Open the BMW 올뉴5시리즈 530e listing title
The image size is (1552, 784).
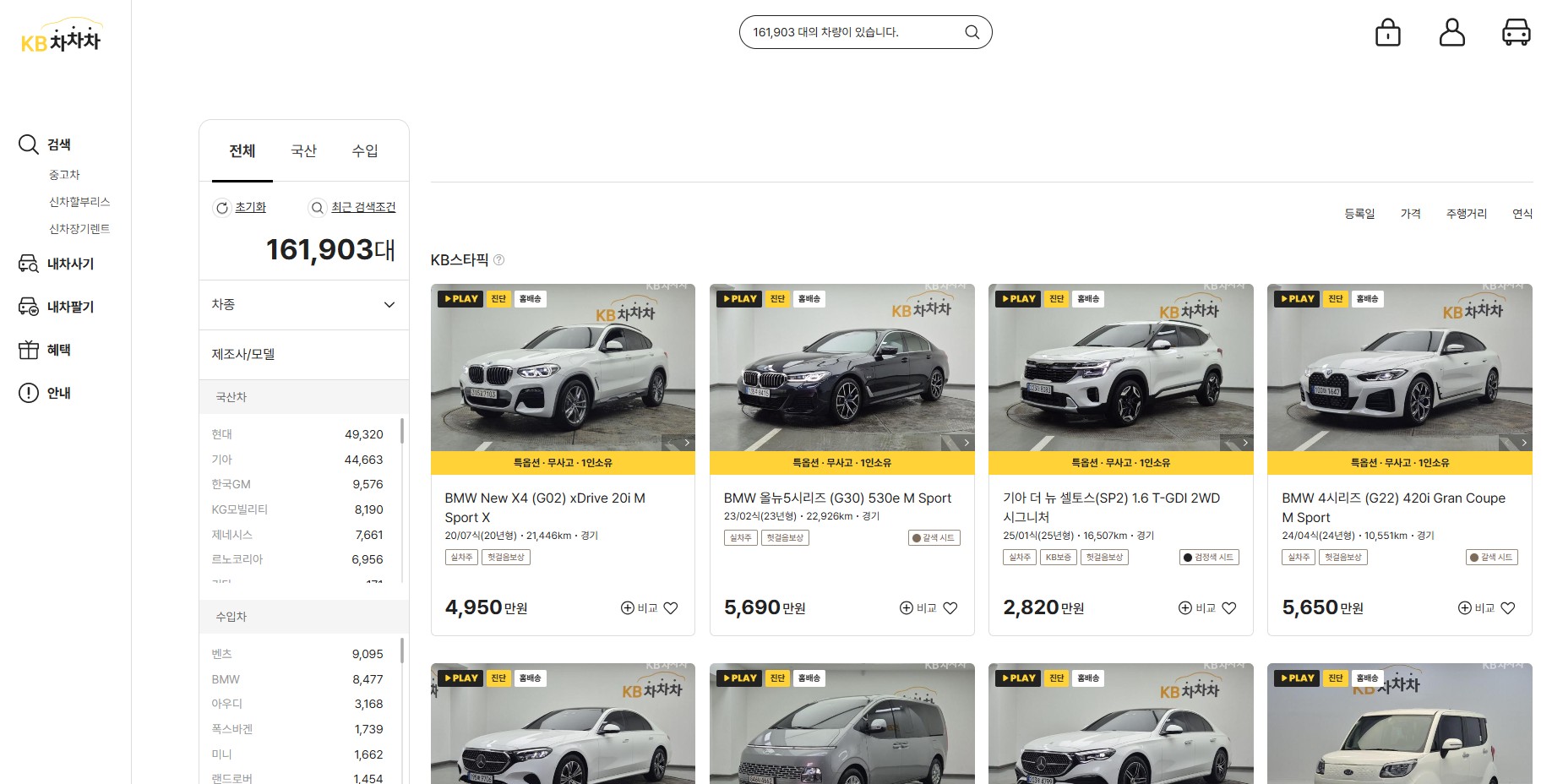pyautogui.click(x=837, y=498)
